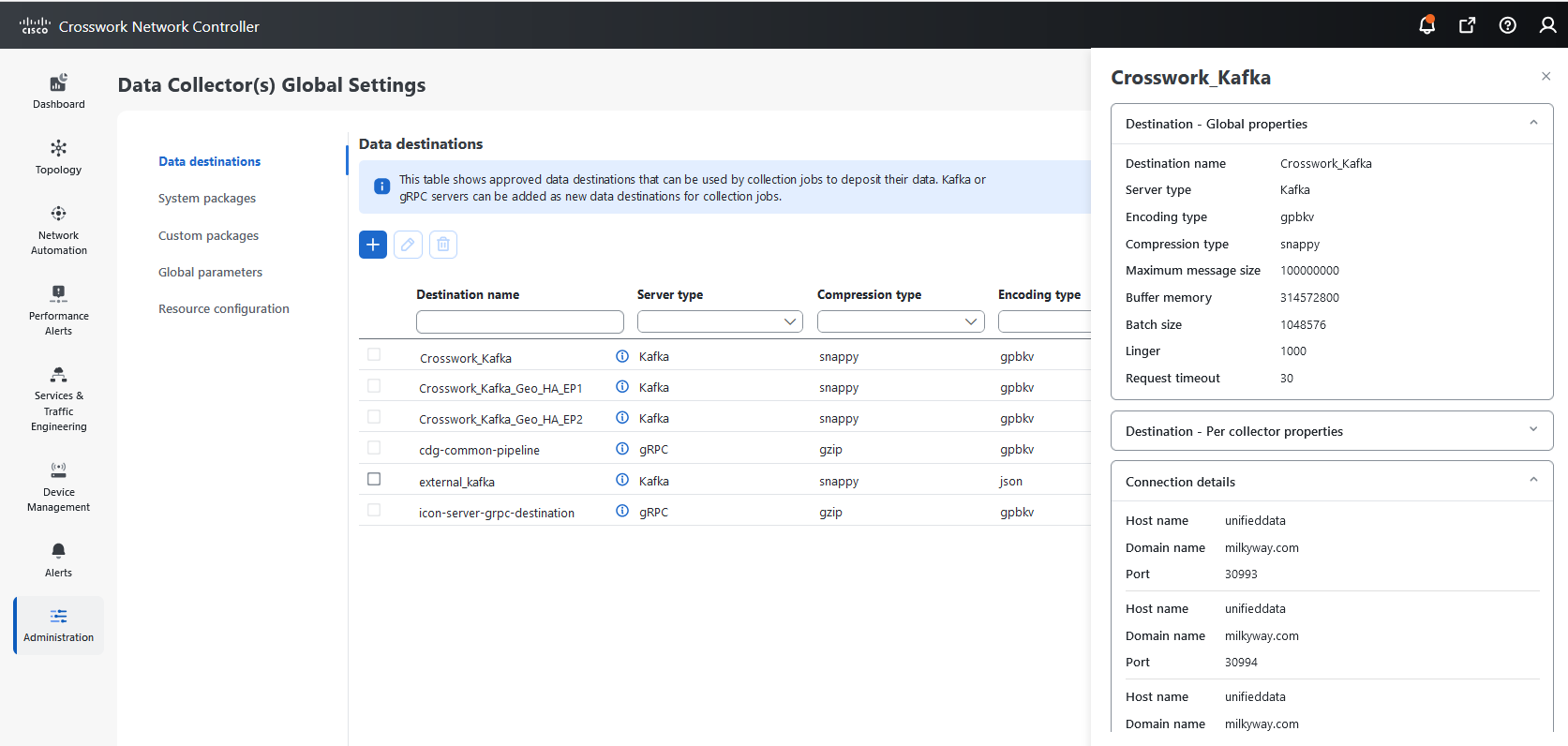Click the json encoding cell
Image resolution: width=1568 pixels, height=746 pixels.
click(x=1010, y=481)
